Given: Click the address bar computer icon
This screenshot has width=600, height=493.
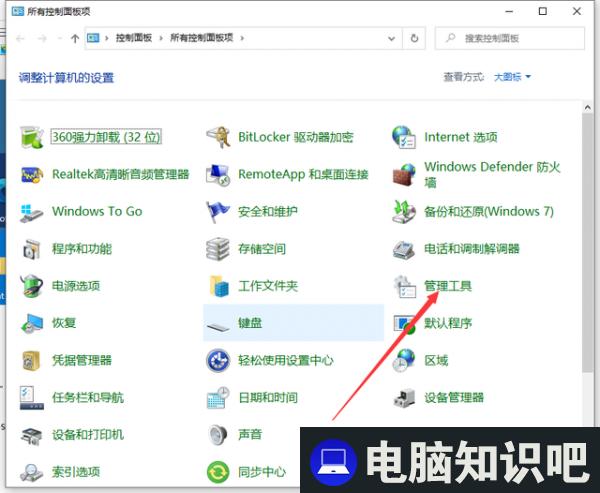Looking at the screenshot, I should [93, 38].
